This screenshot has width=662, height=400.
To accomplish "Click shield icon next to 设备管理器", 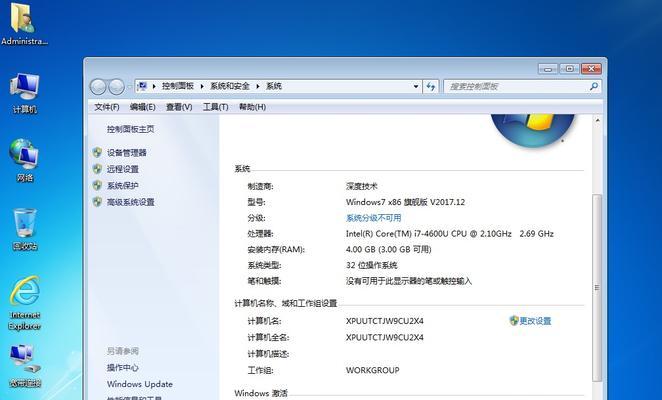I will [x=97, y=152].
